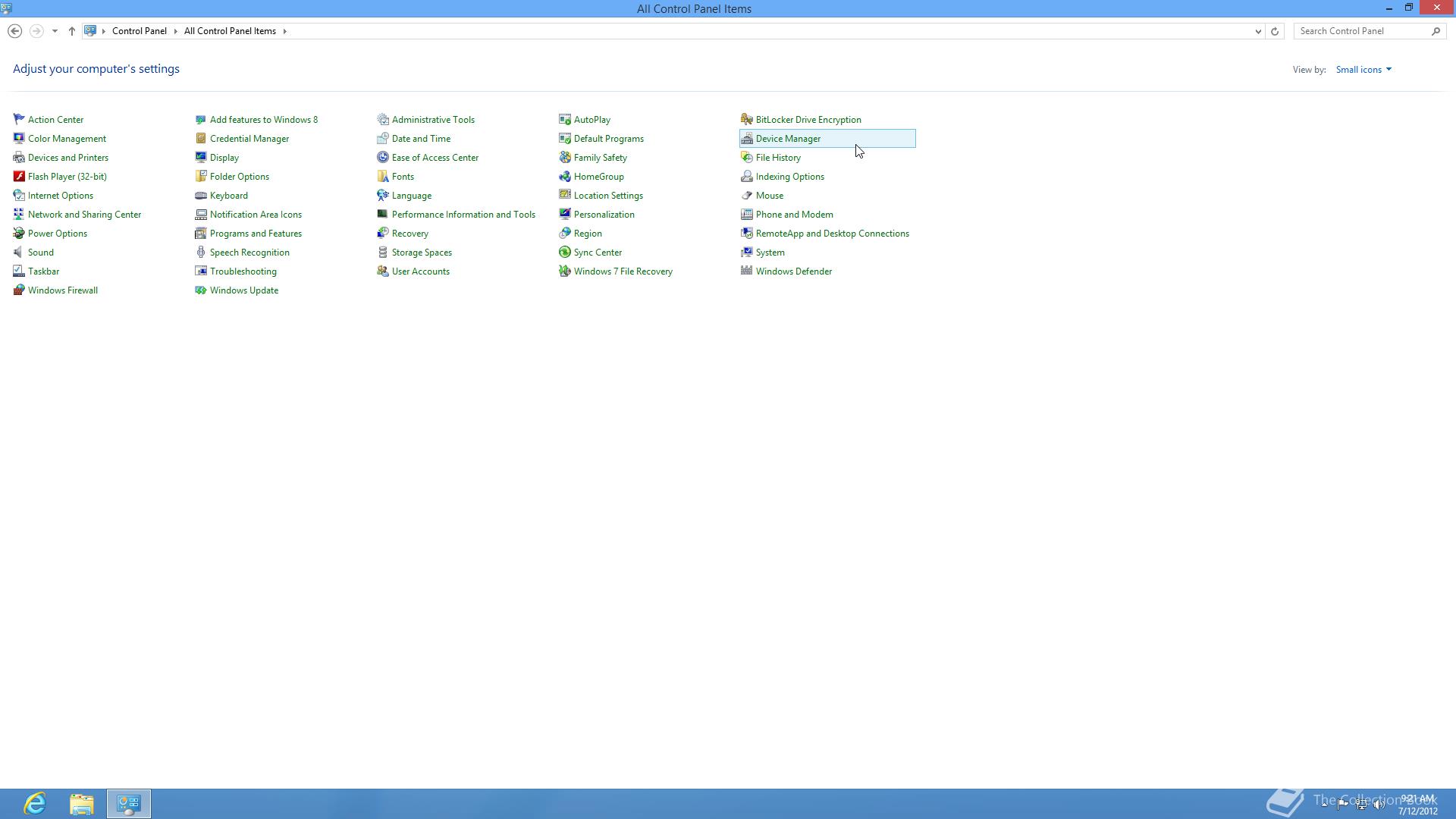Open the View by Small icons dropdown

pos(1363,70)
